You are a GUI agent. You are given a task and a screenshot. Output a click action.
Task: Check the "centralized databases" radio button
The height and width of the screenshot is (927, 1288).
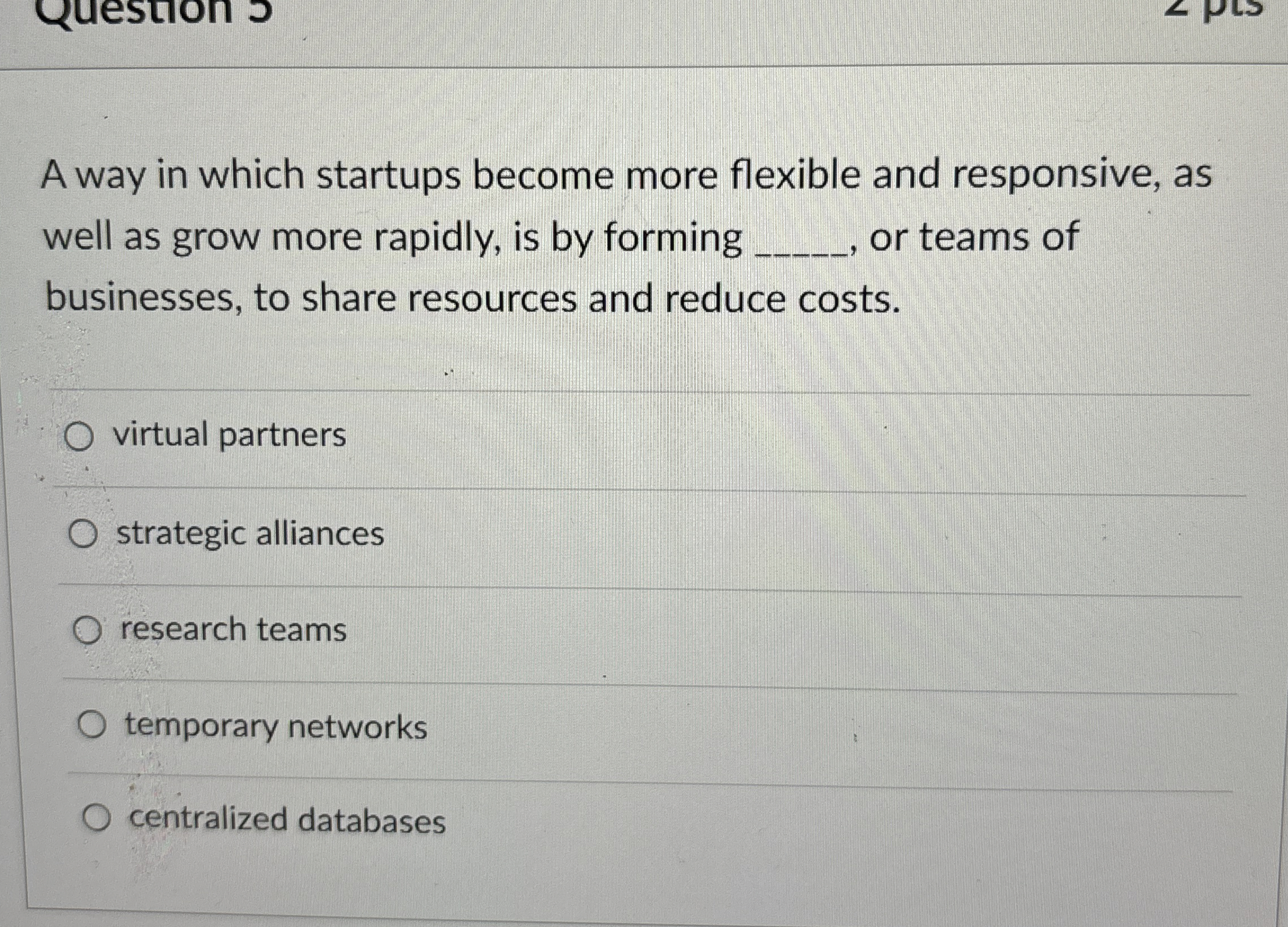click(x=96, y=818)
